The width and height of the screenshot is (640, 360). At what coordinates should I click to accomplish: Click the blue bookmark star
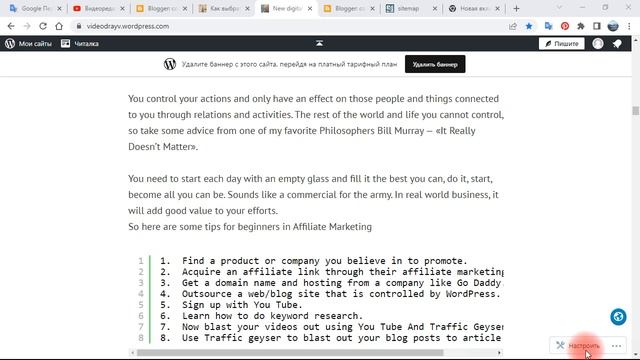529,26
